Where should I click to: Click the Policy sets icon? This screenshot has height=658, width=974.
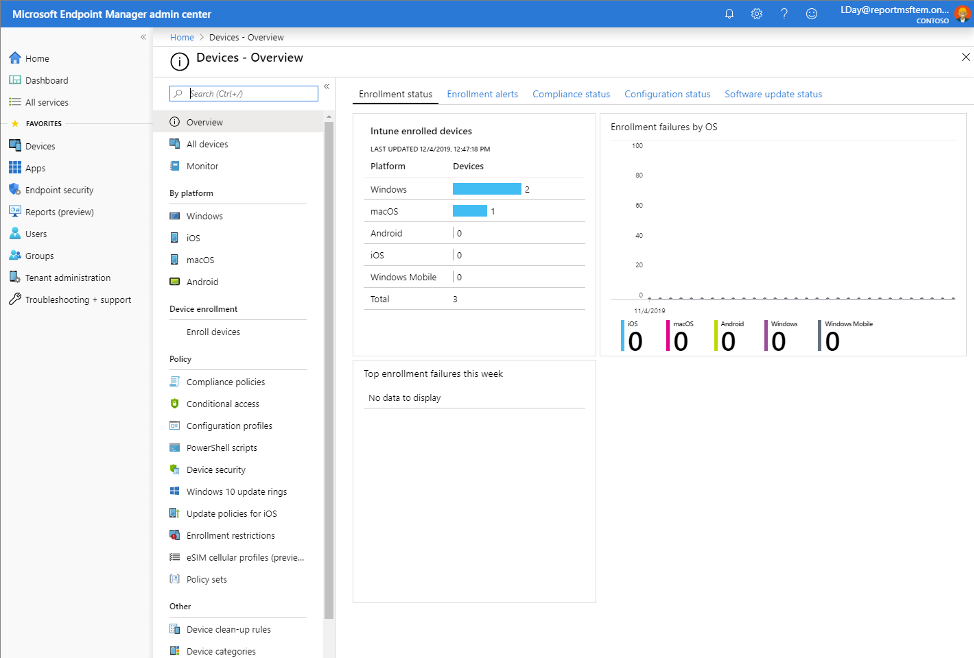tap(175, 579)
